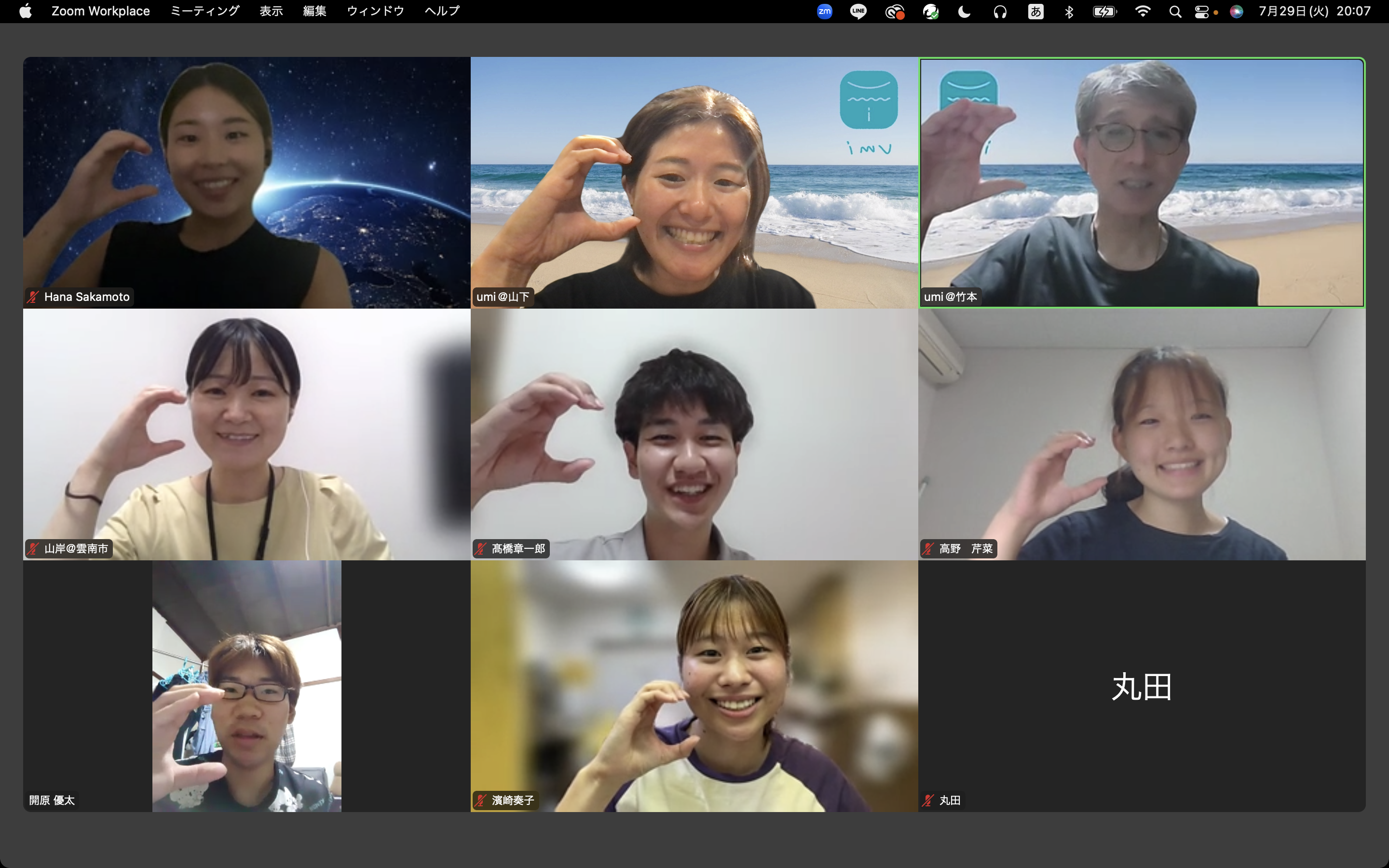Screen dimensions: 1389x868
Task: Open the Japanese input source menu
Action: click(1035, 12)
